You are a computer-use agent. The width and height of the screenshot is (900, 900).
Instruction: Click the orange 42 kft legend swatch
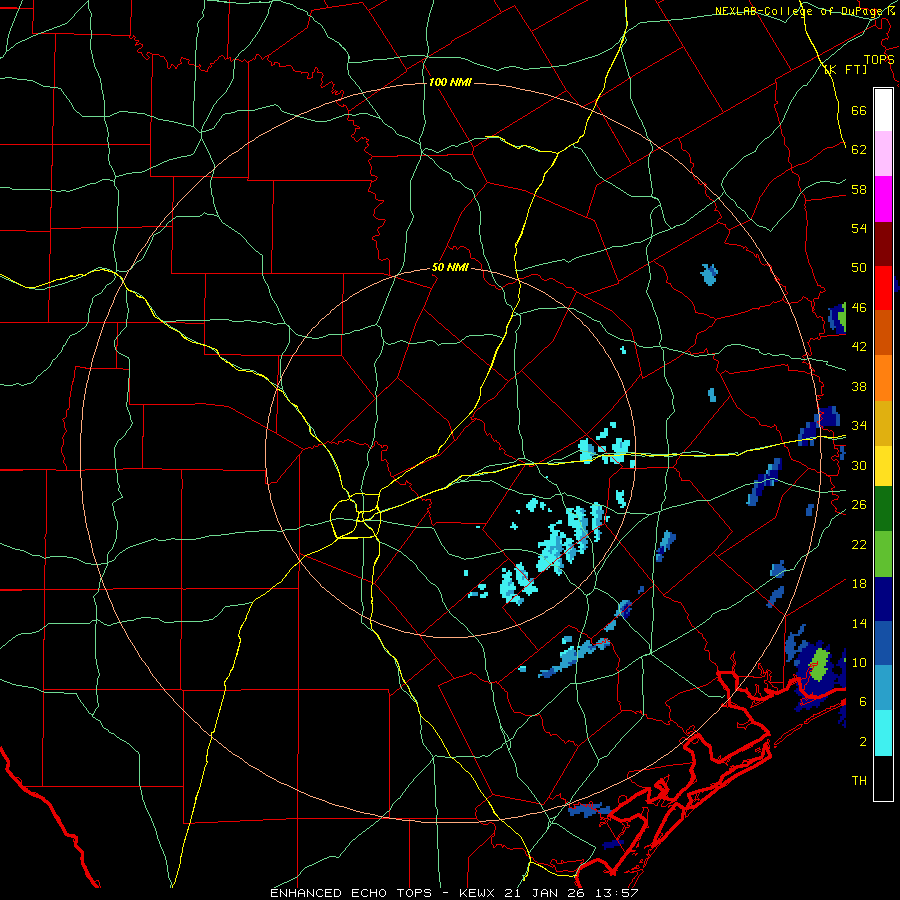tap(883, 378)
